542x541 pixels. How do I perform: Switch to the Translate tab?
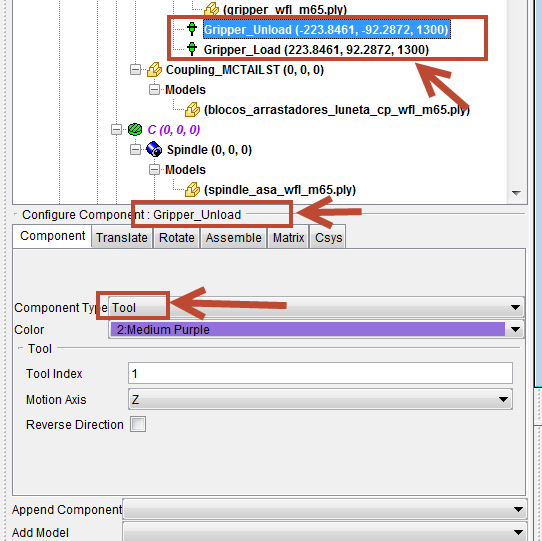pyautogui.click(x=122, y=237)
